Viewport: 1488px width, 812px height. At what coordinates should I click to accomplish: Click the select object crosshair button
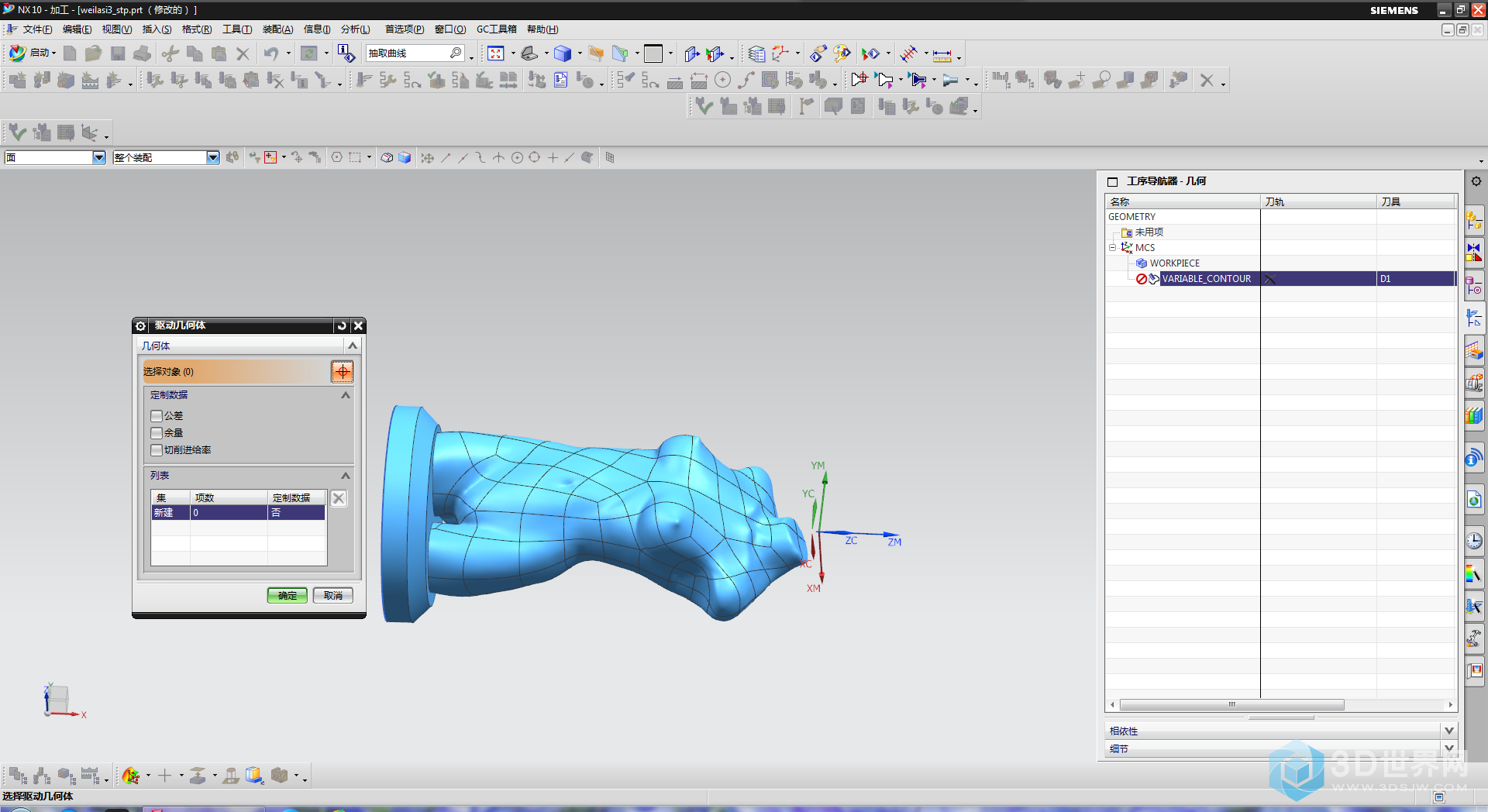(x=342, y=372)
